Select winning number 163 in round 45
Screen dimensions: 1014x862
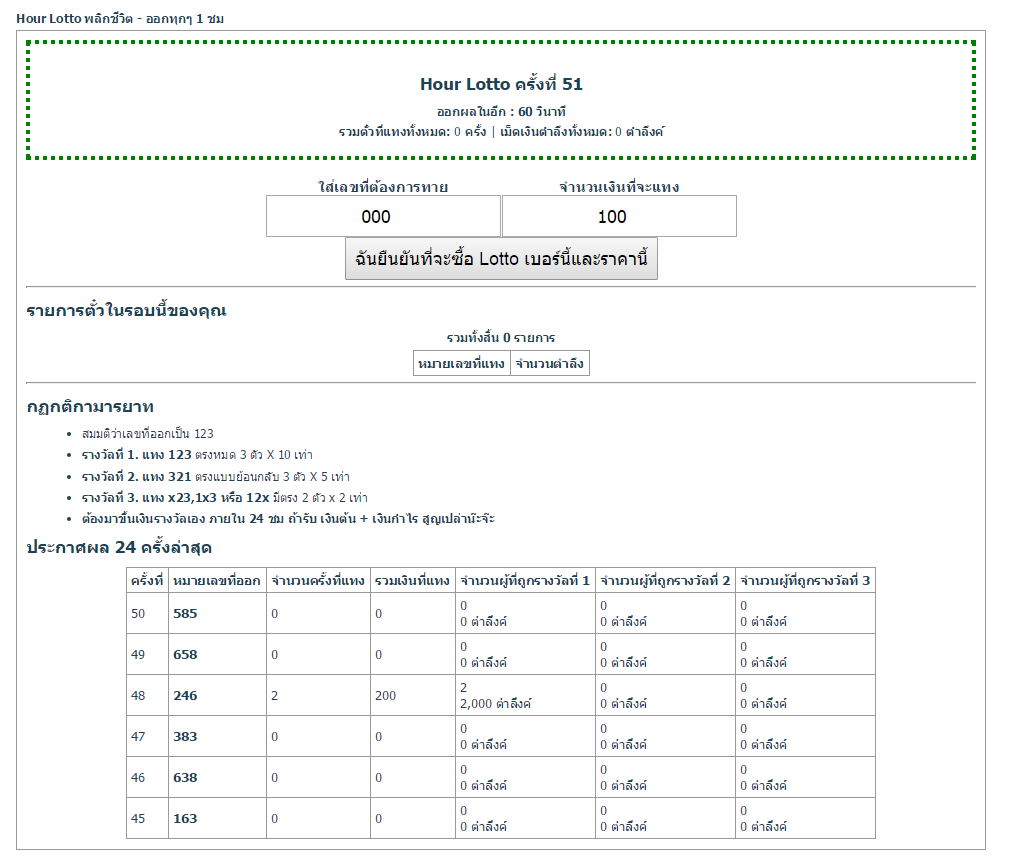pos(185,819)
